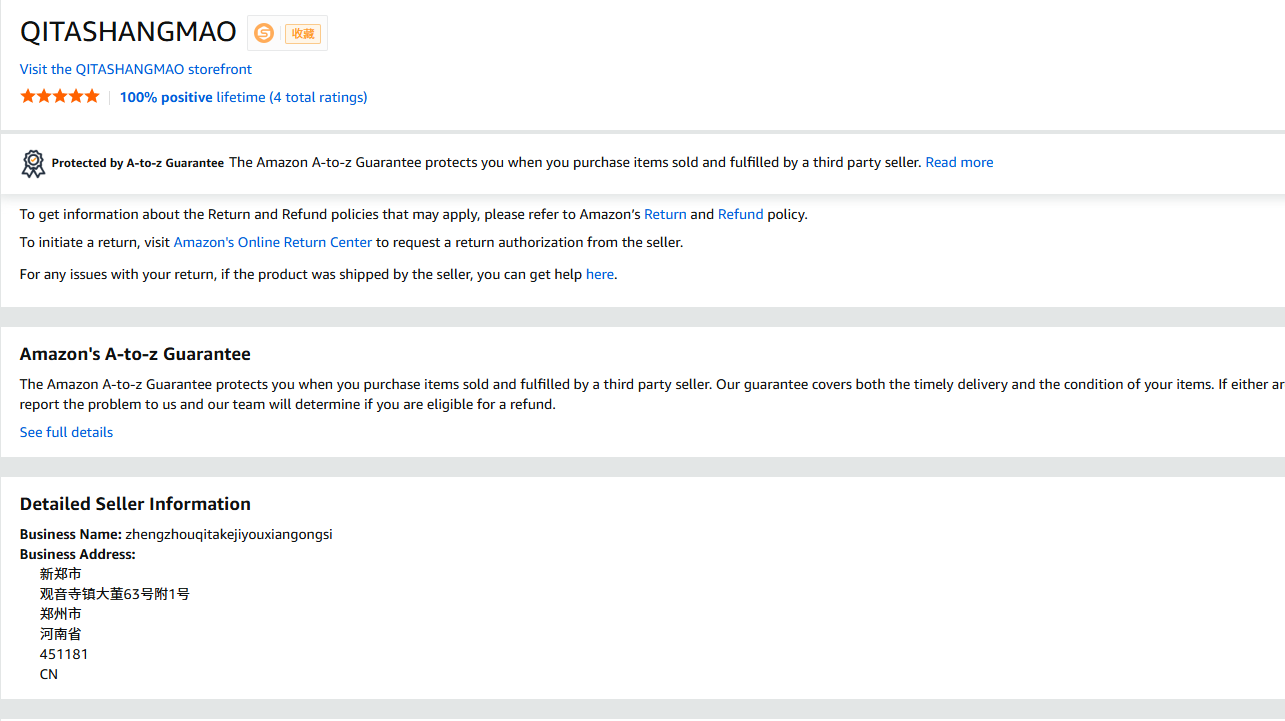
Task: Click Read more about A-to-z Guarantee
Action: 959,162
